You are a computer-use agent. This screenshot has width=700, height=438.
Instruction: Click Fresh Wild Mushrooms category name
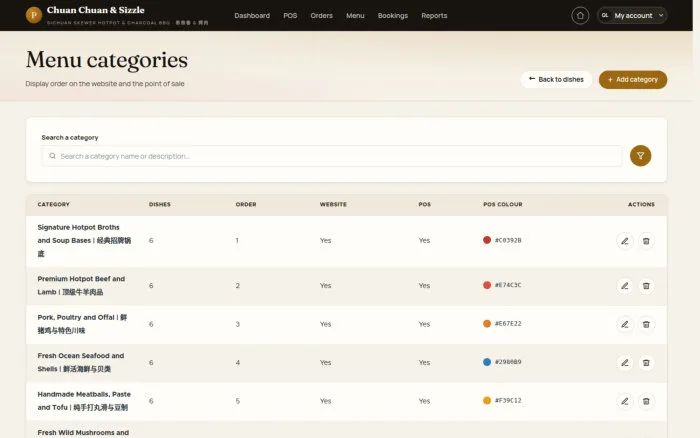[83, 433]
